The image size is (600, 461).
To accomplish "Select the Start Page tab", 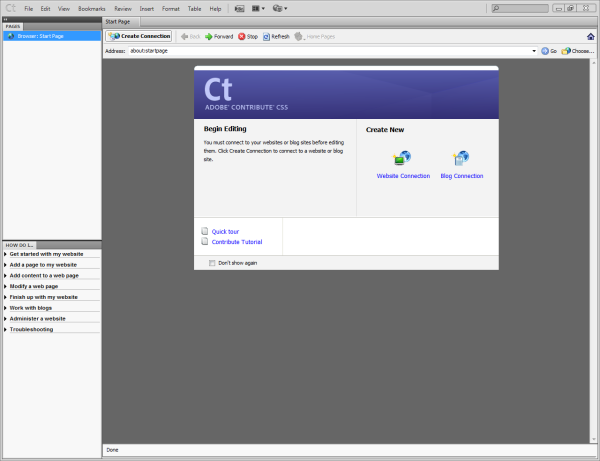I will [x=117, y=22].
